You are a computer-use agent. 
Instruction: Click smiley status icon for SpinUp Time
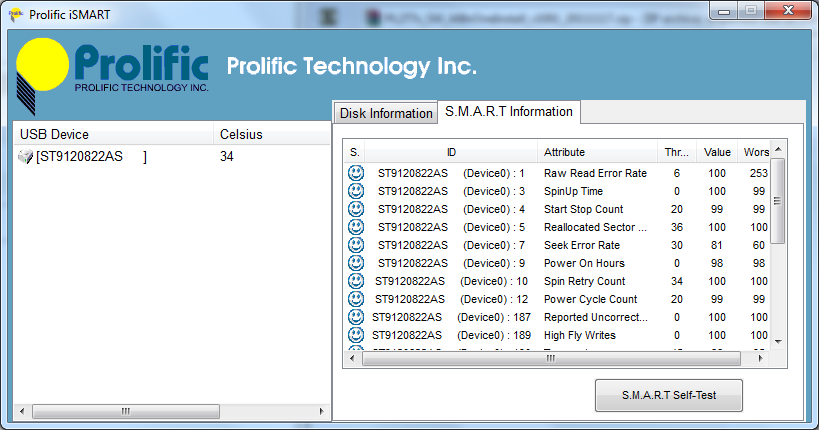point(355,191)
